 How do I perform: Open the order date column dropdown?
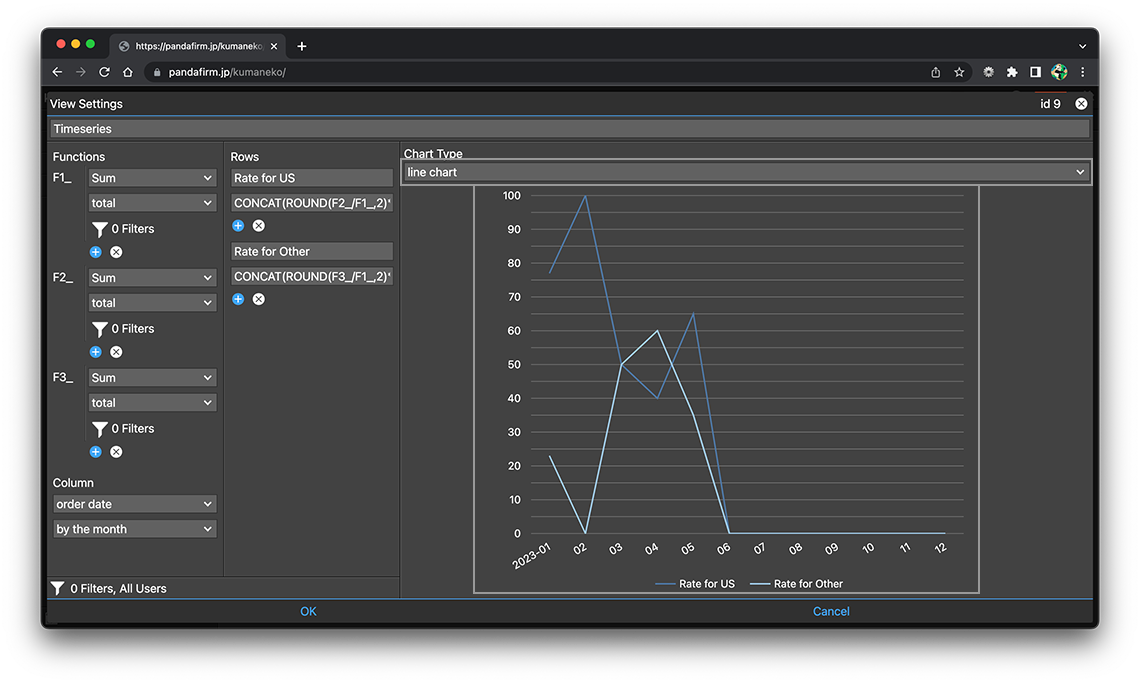(134, 504)
